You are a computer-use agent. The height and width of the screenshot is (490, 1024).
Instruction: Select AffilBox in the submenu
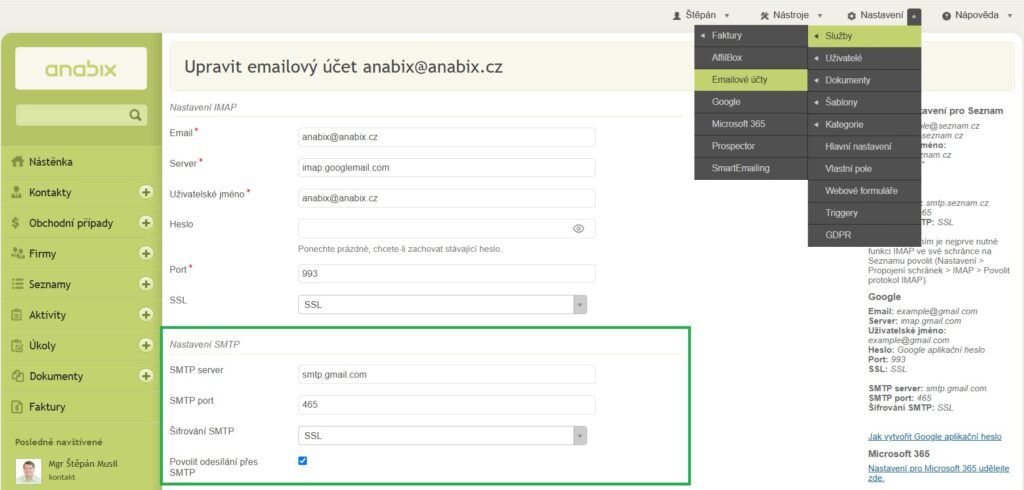pyautogui.click(x=751, y=57)
